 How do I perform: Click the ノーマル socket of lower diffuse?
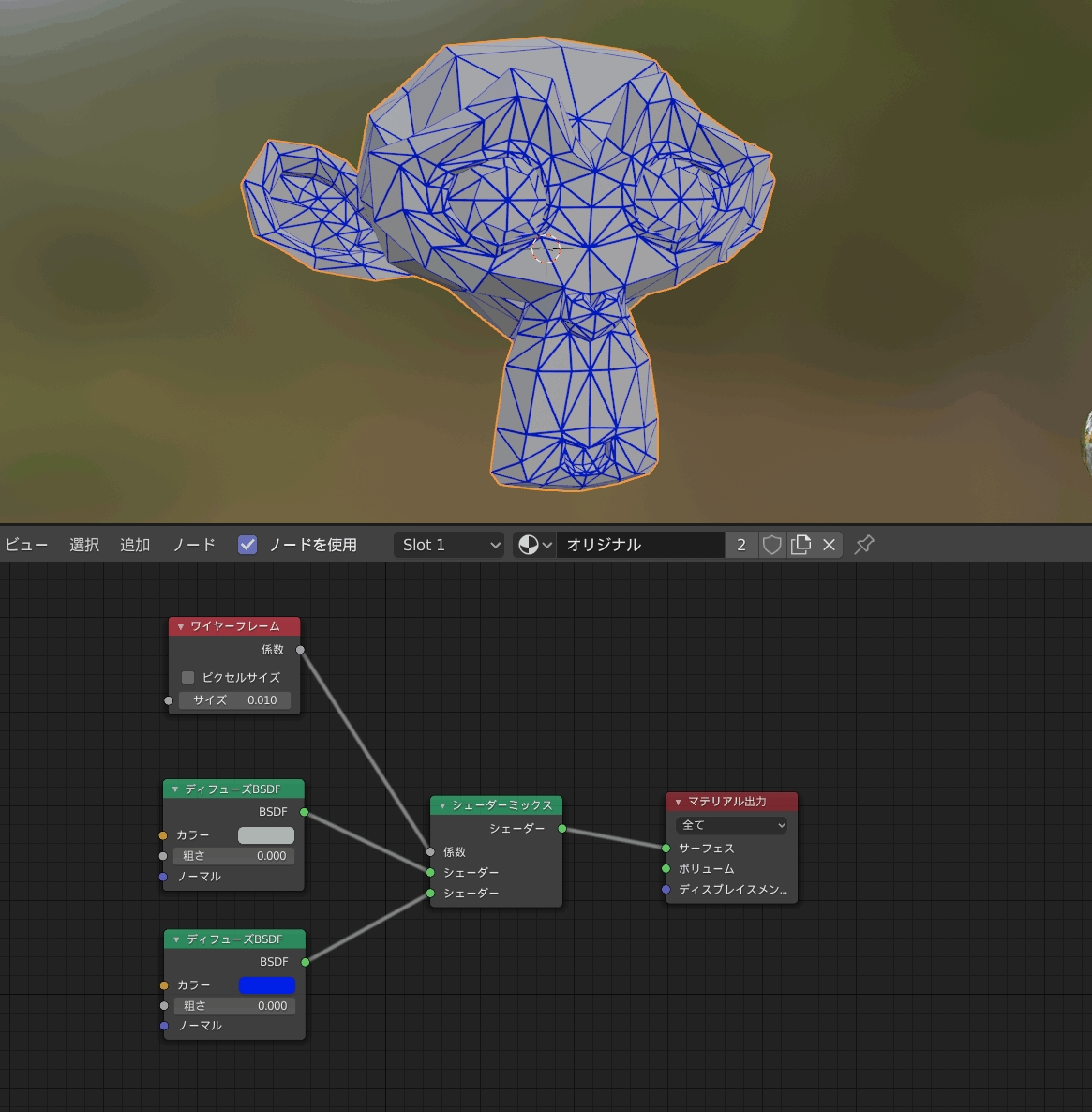pyautogui.click(x=165, y=1026)
